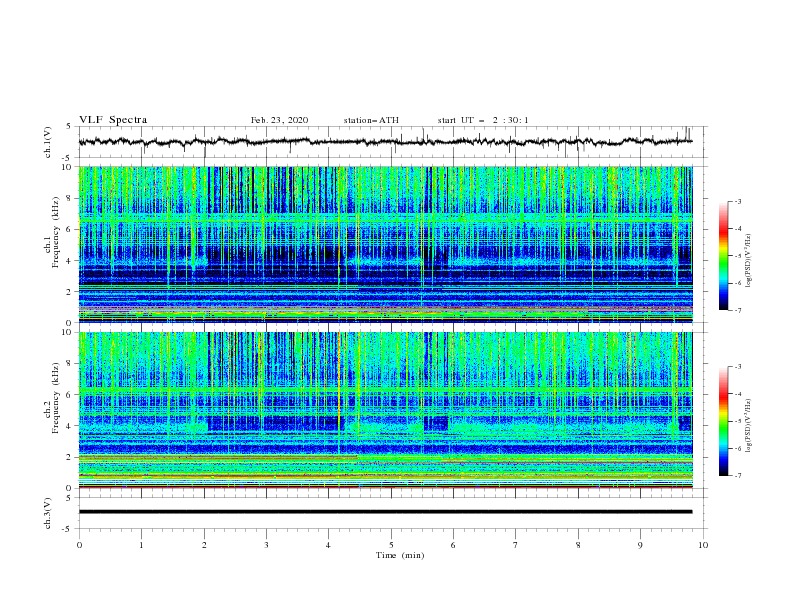Viewport: 792px width, 612px height.
Task: Click the "log(PSD)(V²/Hz)" label beside ch.1 colorbar
Action: [748, 261]
